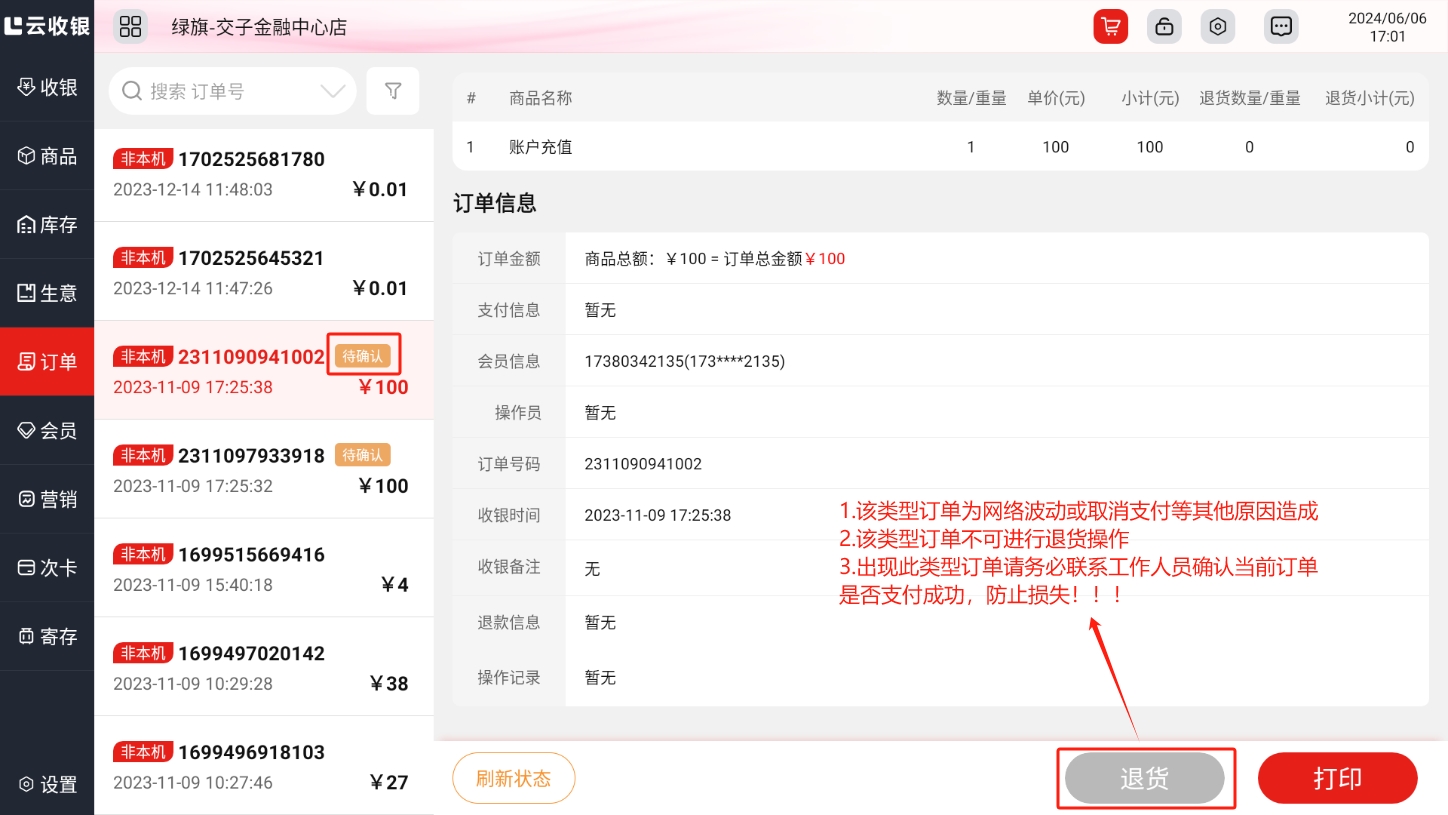Go to 收银 in the sidebar
The image size is (1448, 815).
pyautogui.click(x=47, y=87)
